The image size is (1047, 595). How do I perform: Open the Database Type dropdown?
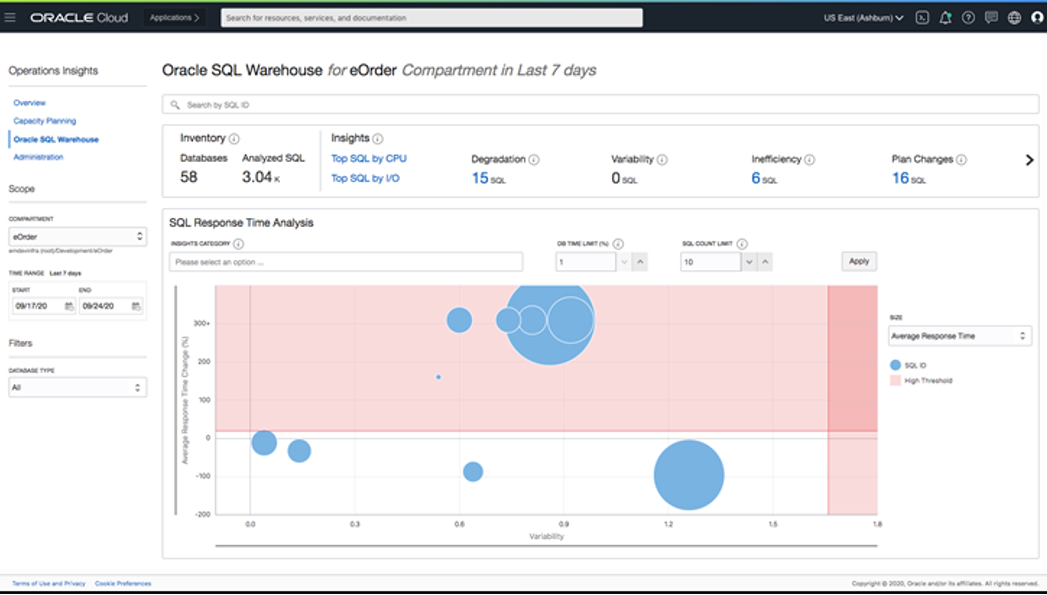click(x=77, y=387)
